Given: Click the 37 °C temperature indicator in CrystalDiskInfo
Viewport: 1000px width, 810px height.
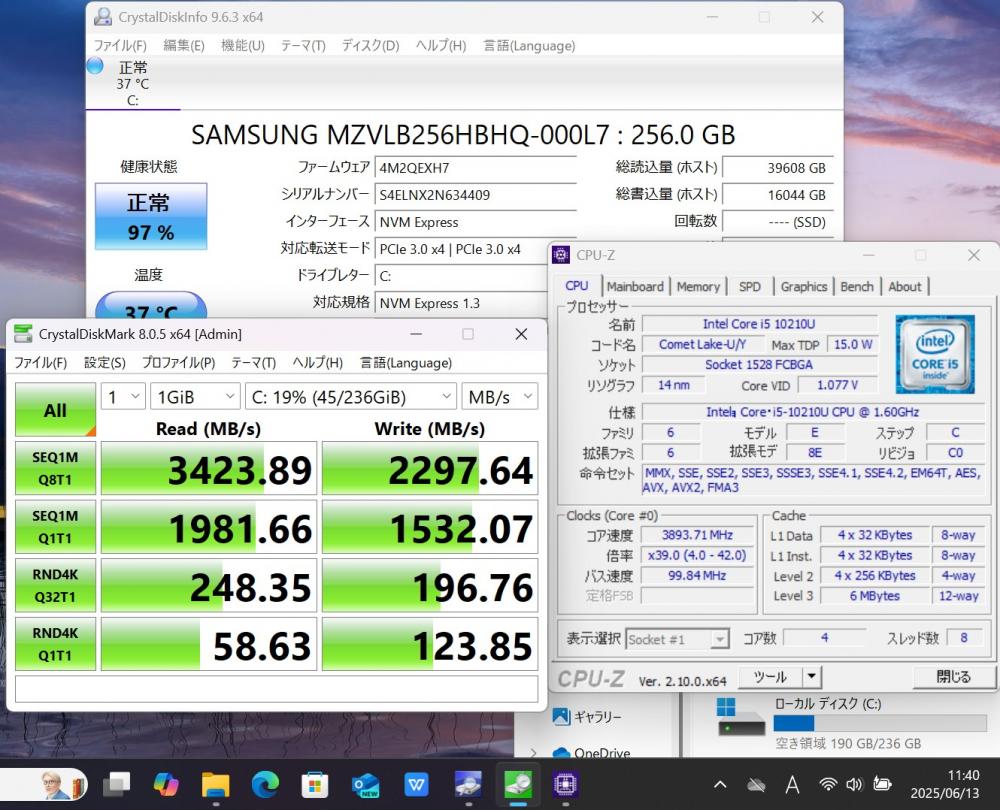Looking at the screenshot, I should click(x=151, y=305).
